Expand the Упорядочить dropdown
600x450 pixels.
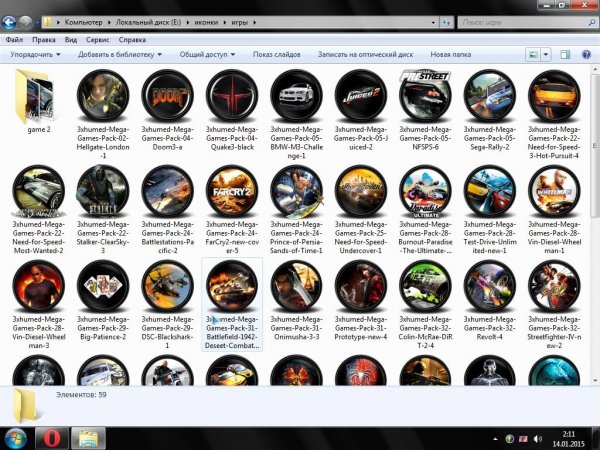click(35, 55)
